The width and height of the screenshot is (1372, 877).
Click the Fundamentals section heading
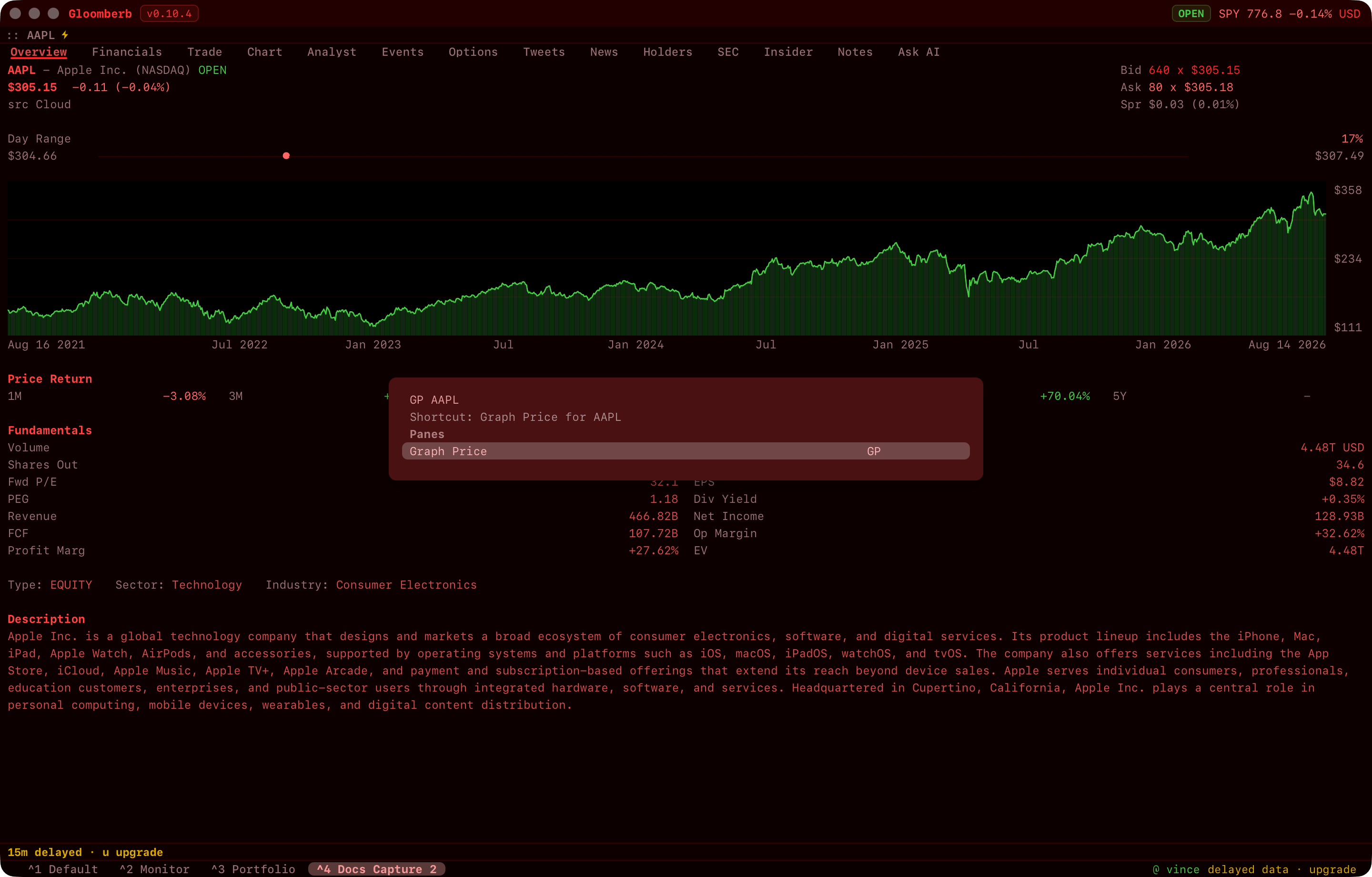pos(50,430)
